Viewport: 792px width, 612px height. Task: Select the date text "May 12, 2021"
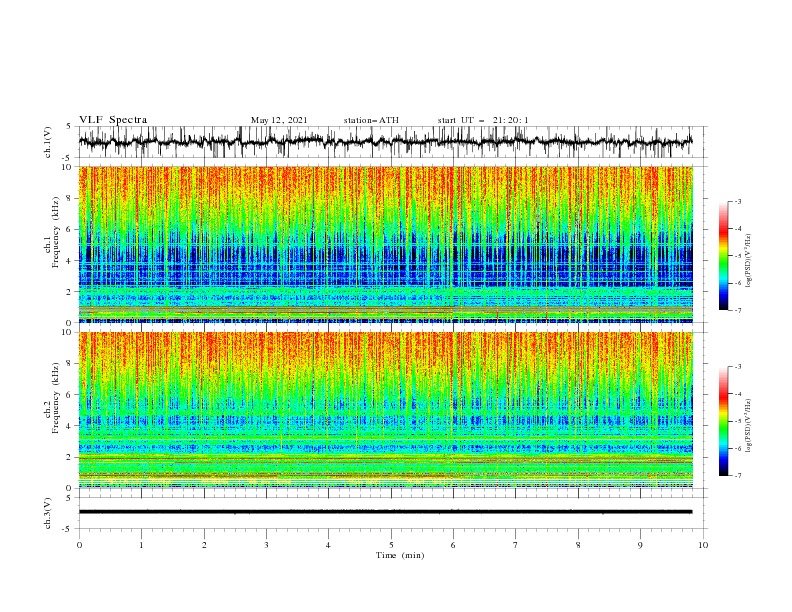[x=279, y=120]
